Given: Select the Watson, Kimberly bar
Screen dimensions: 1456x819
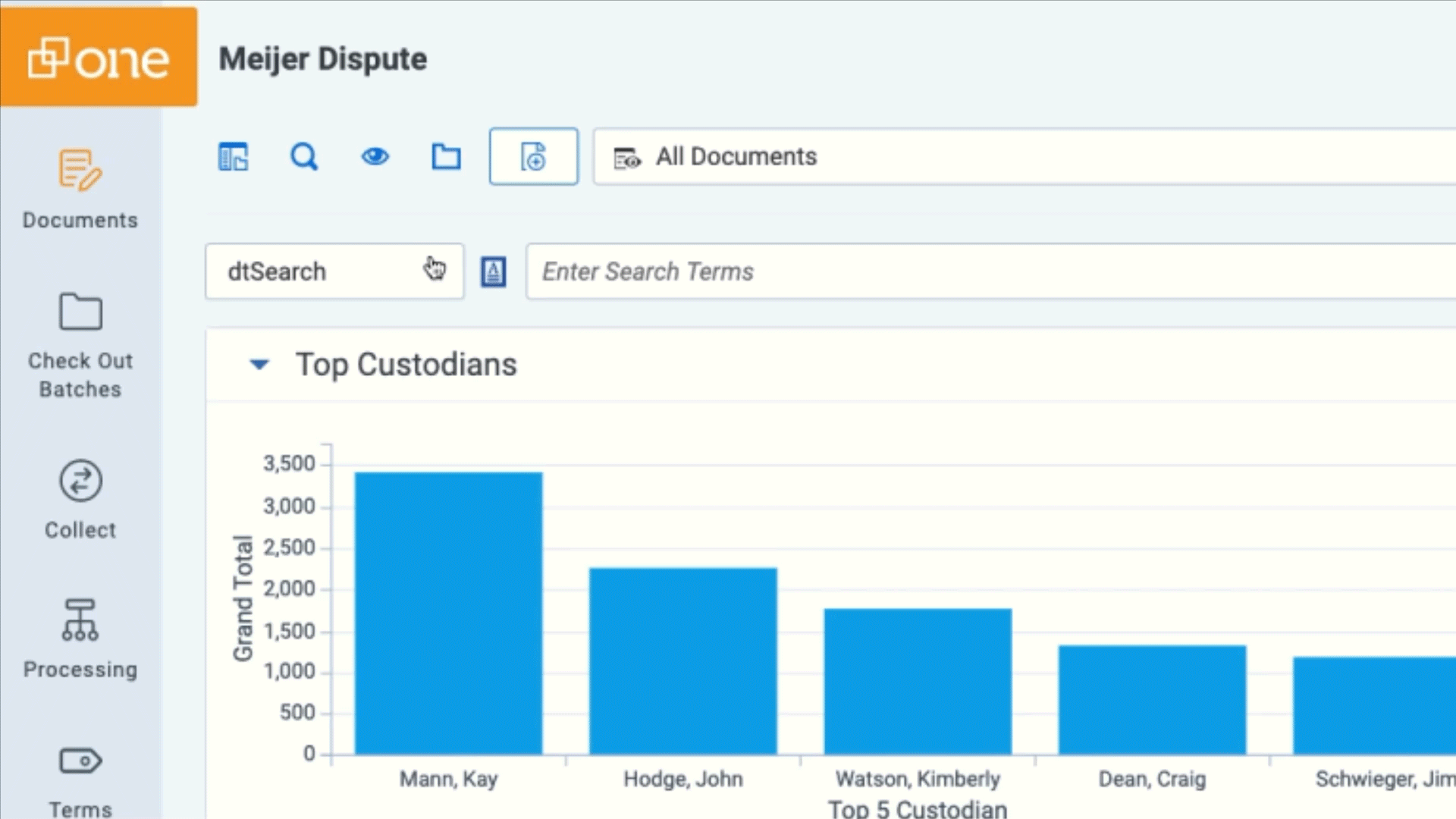Looking at the screenshot, I should [x=918, y=681].
